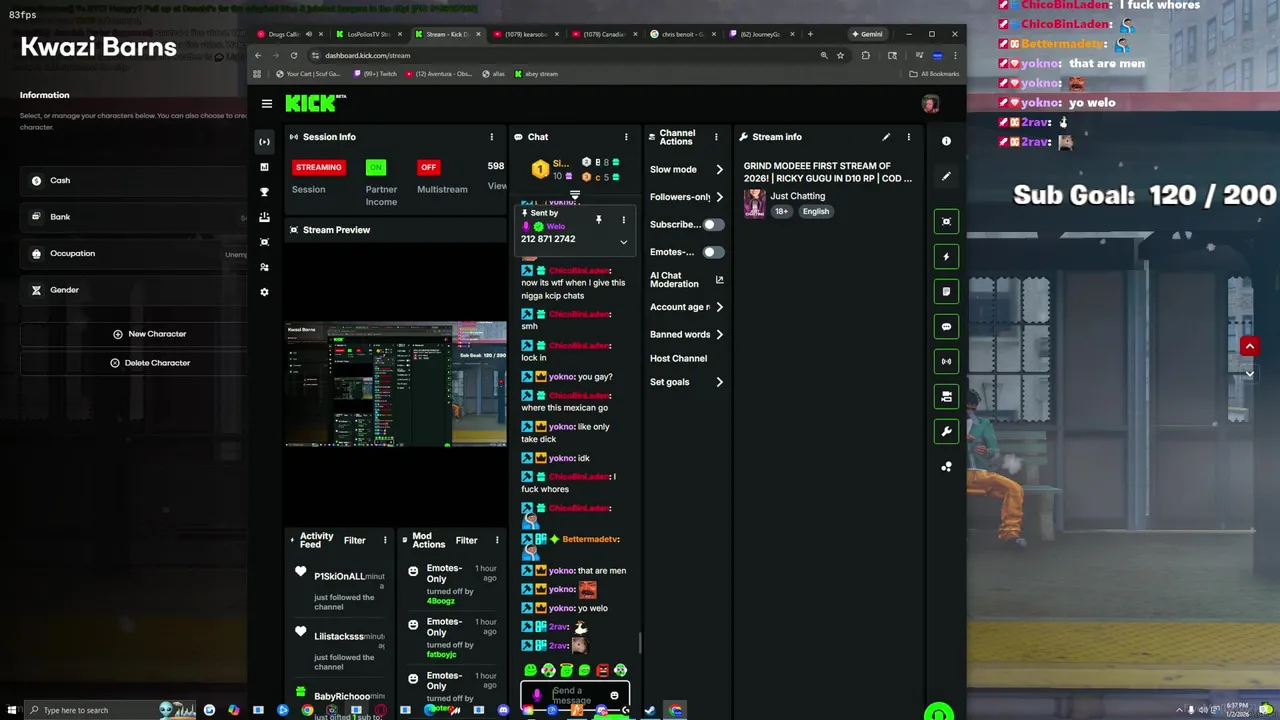Bookmark this page with the star icon
Image resolution: width=1280 pixels, height=720 pixels.
[x=840, y=56]
